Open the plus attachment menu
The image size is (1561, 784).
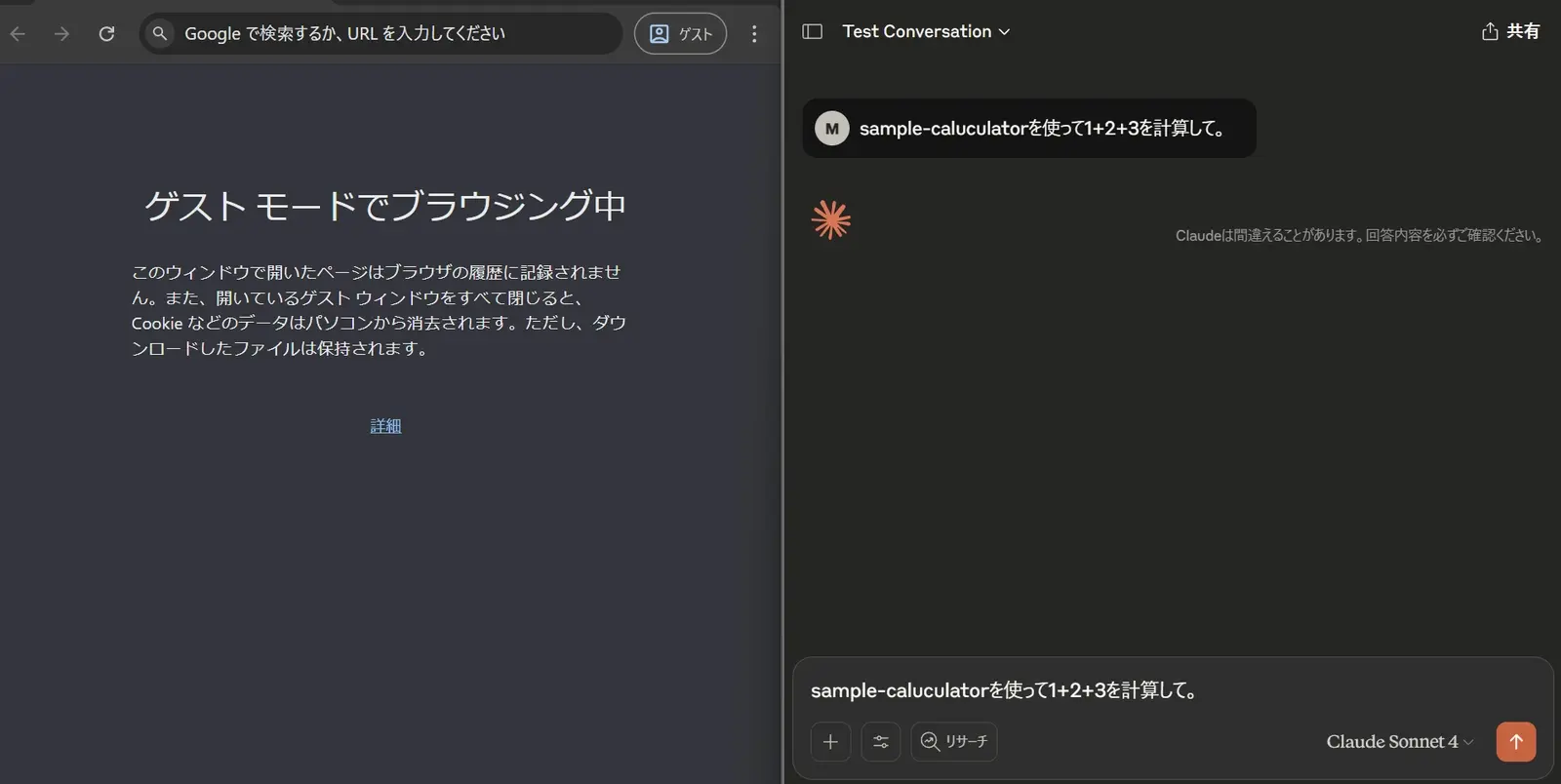click(x=830, y=742)
